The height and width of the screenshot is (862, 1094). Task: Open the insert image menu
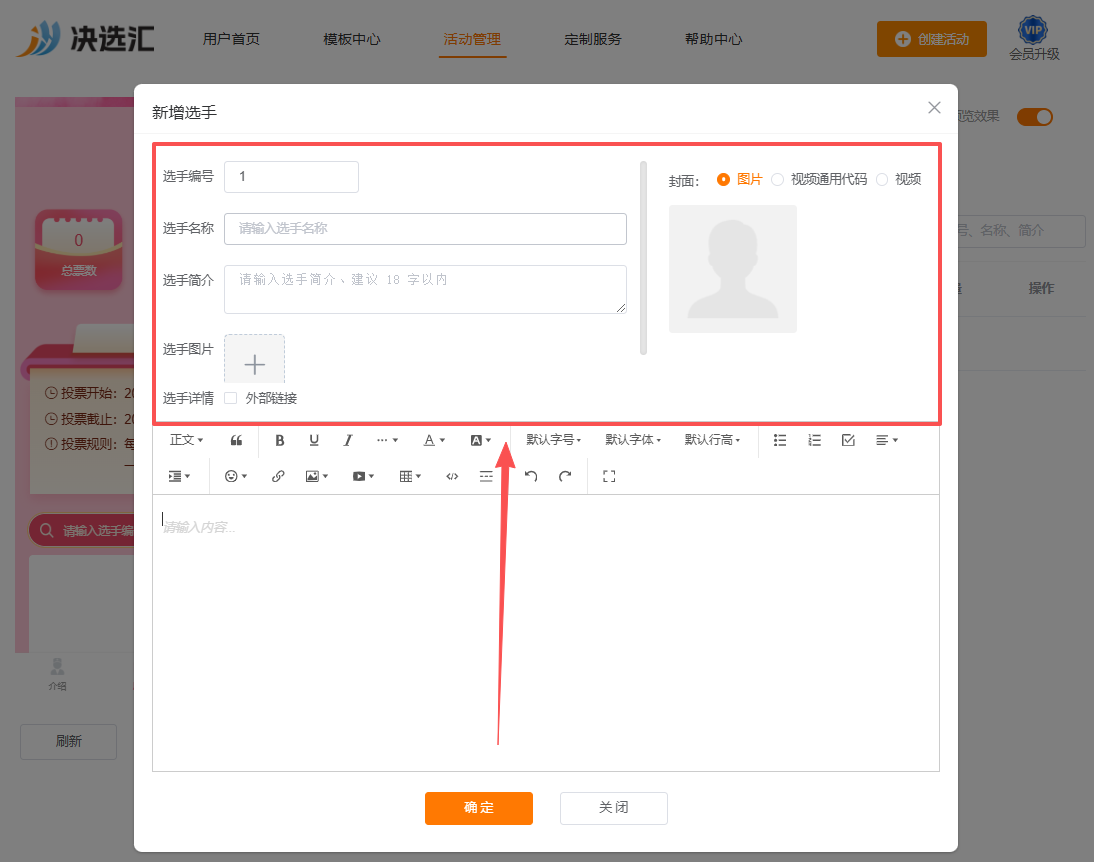317,476
